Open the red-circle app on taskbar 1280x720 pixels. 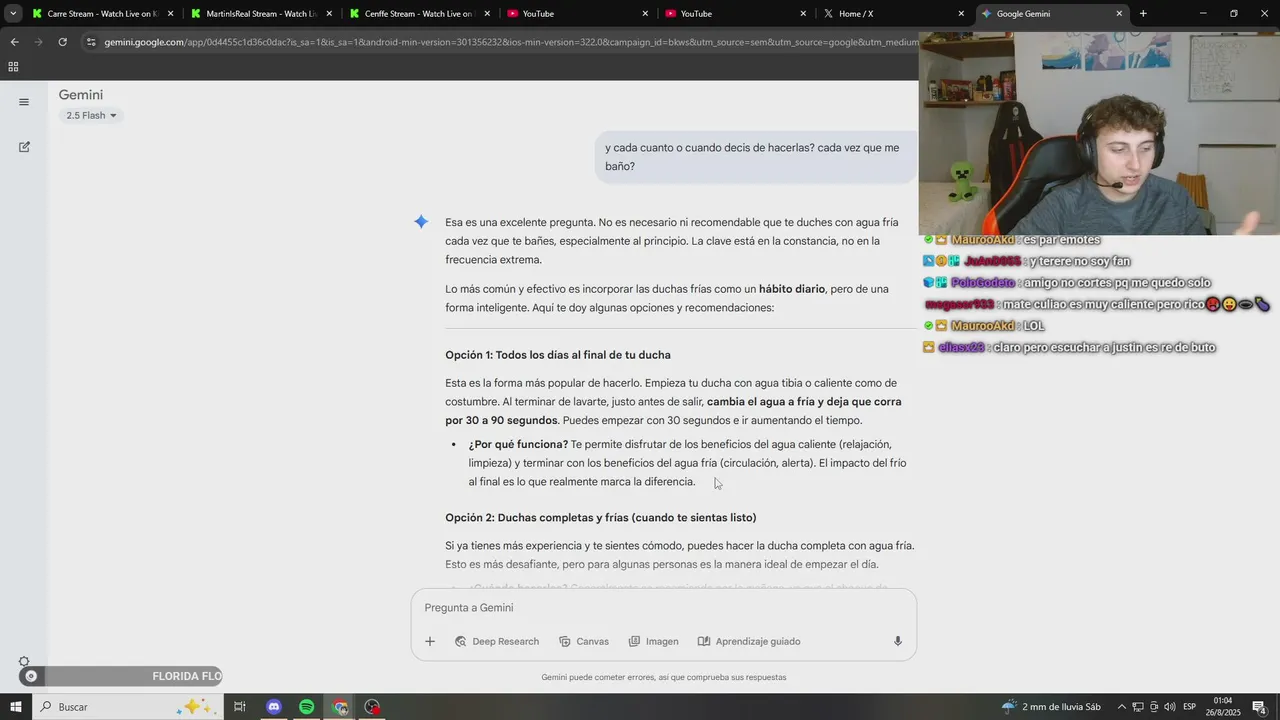coord(373,707)
